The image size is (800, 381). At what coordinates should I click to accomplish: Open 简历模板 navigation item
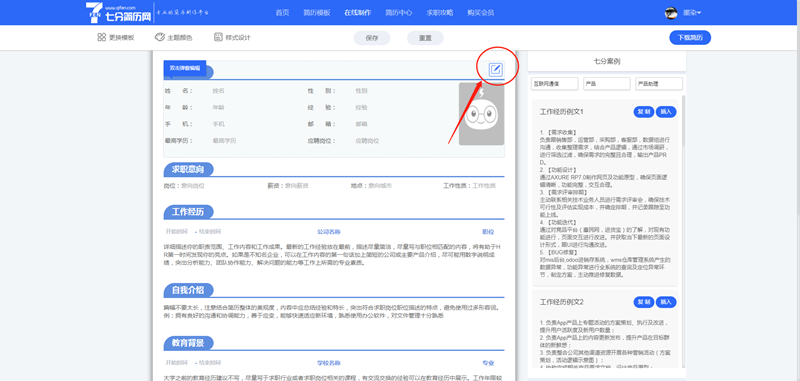tap(316, 13)
